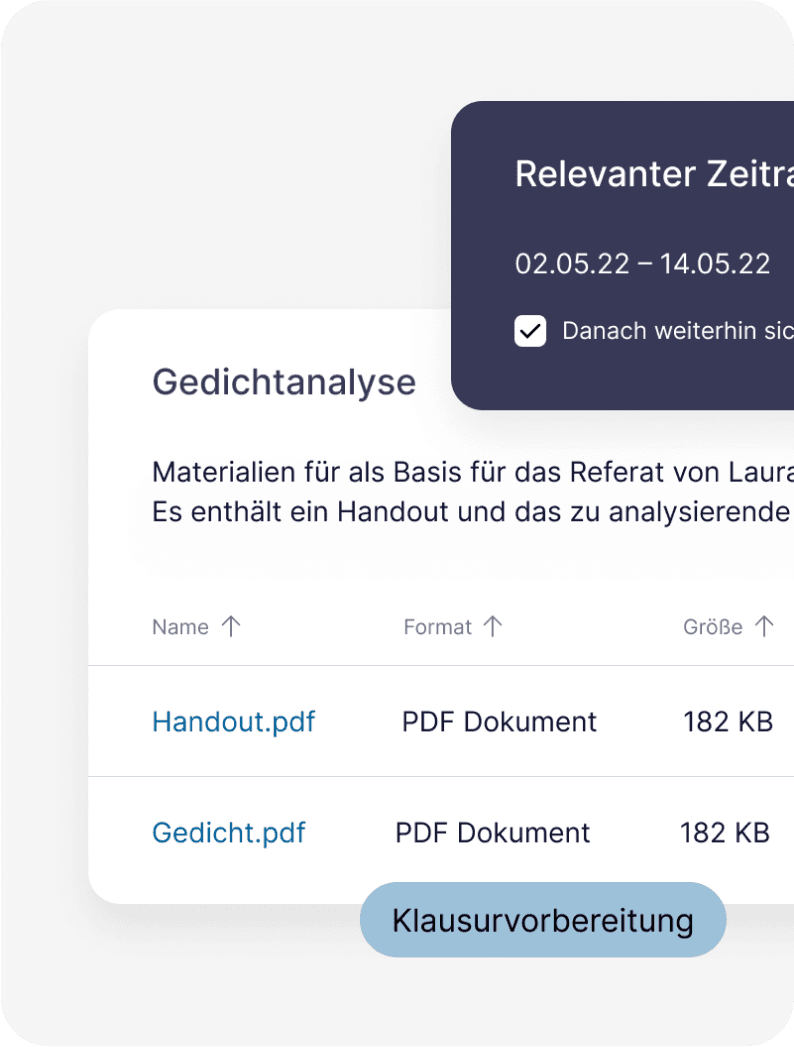Select the Format column header label

point(437,627)
